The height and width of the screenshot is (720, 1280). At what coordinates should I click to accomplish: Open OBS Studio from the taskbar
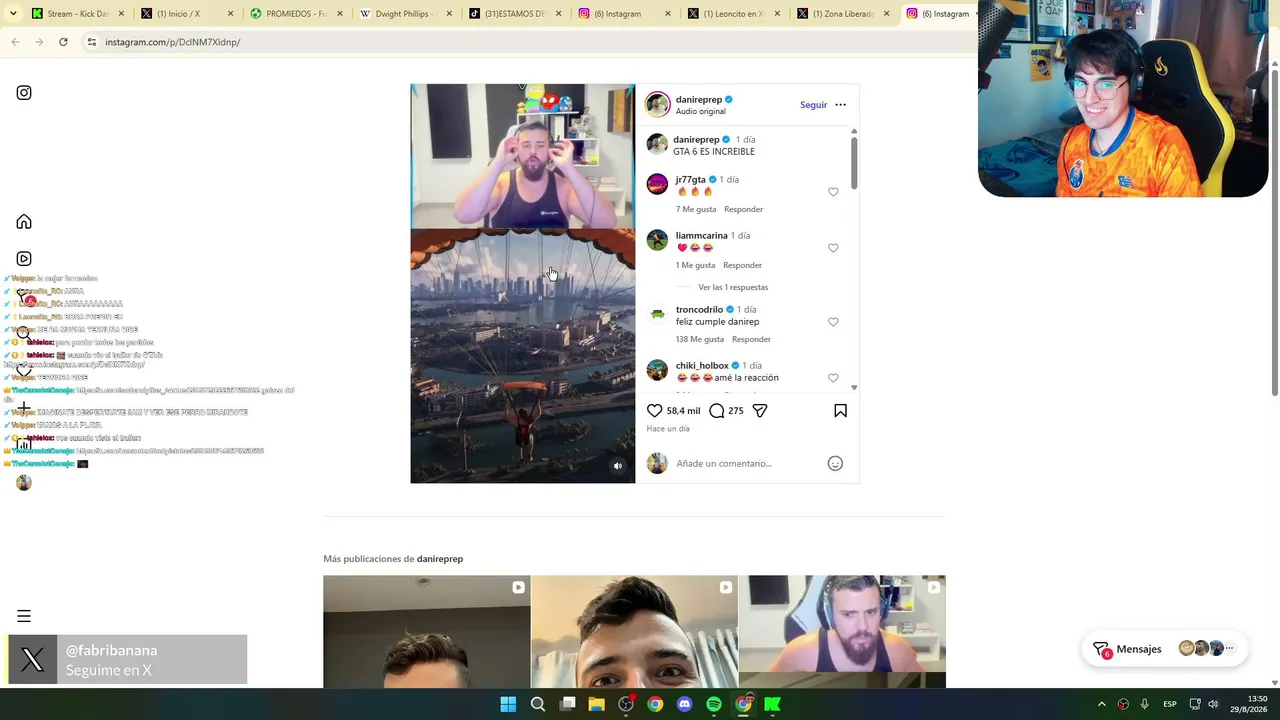626,704
